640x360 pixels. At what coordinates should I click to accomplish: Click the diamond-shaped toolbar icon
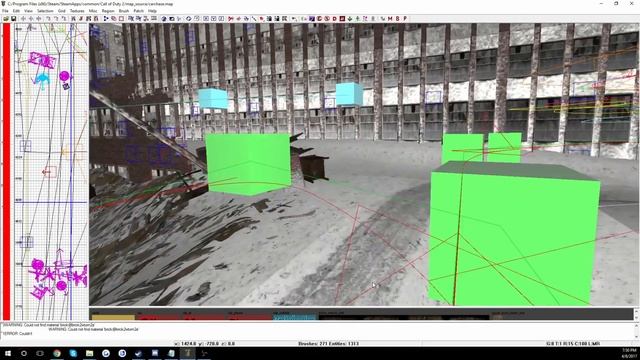point(189,18)
